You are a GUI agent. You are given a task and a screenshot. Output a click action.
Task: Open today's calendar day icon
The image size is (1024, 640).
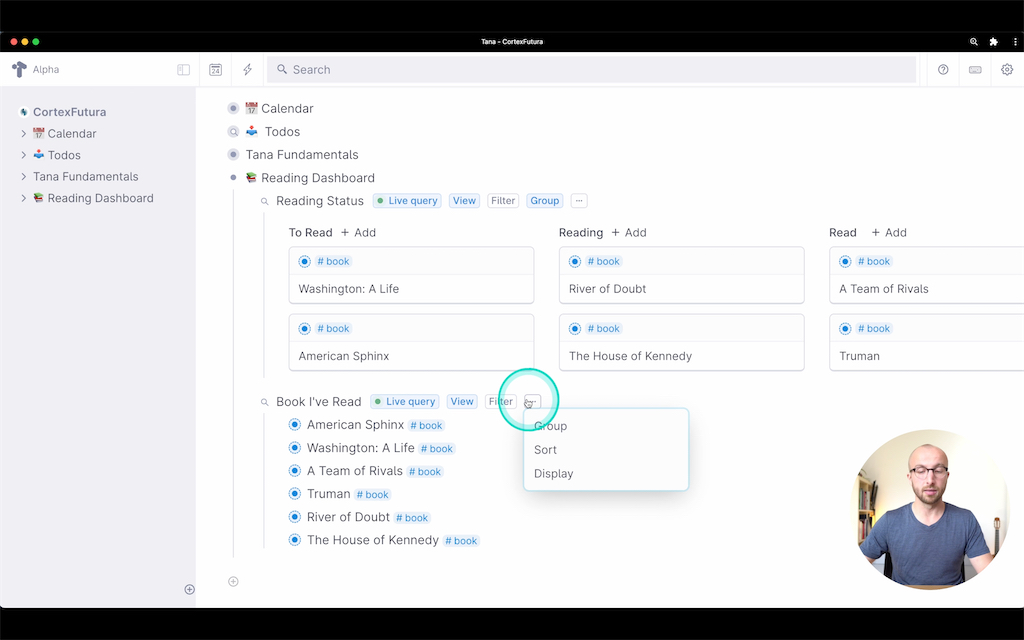tap(215, 70)
